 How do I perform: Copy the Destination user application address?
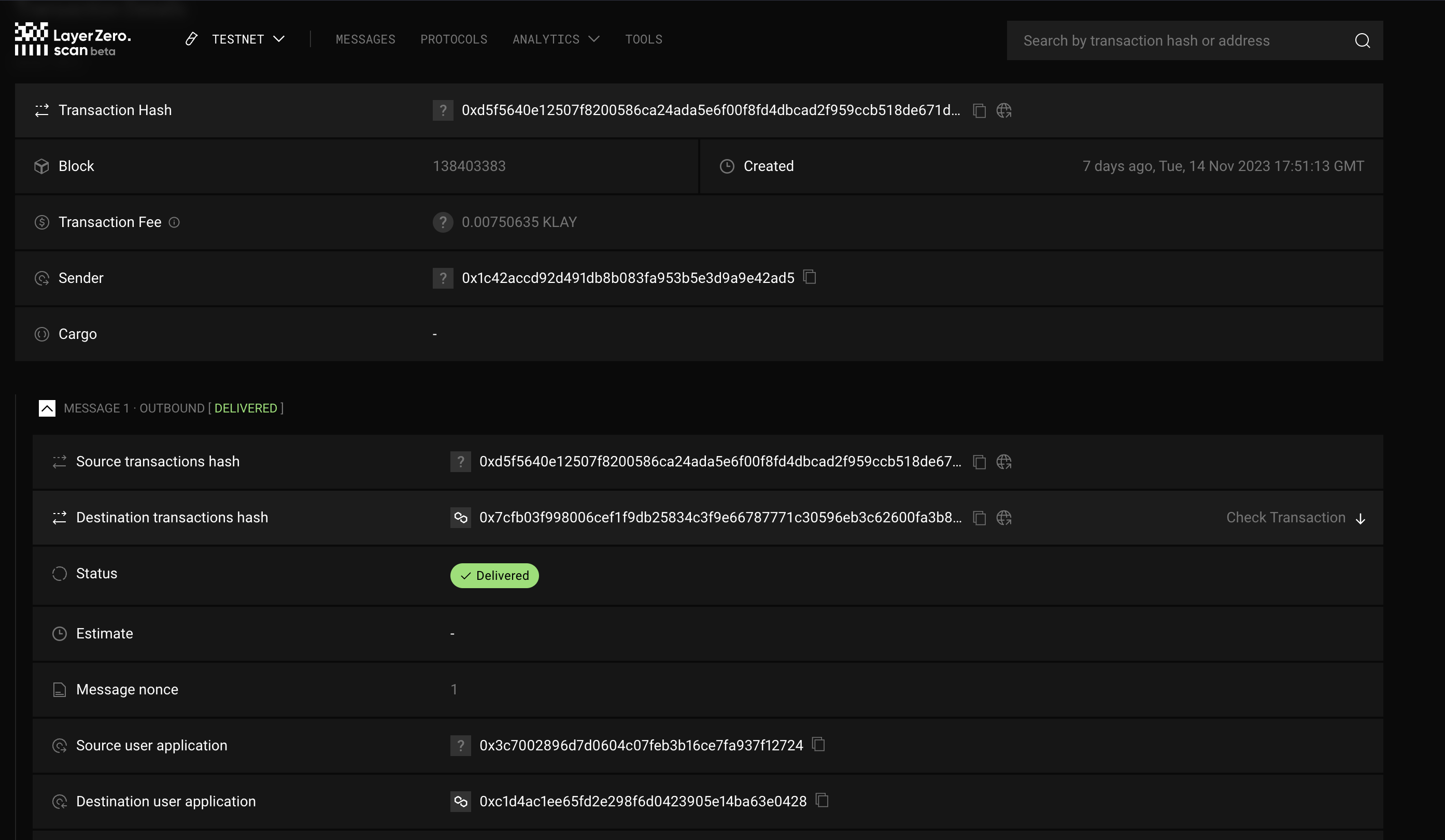tap(823, 801)
